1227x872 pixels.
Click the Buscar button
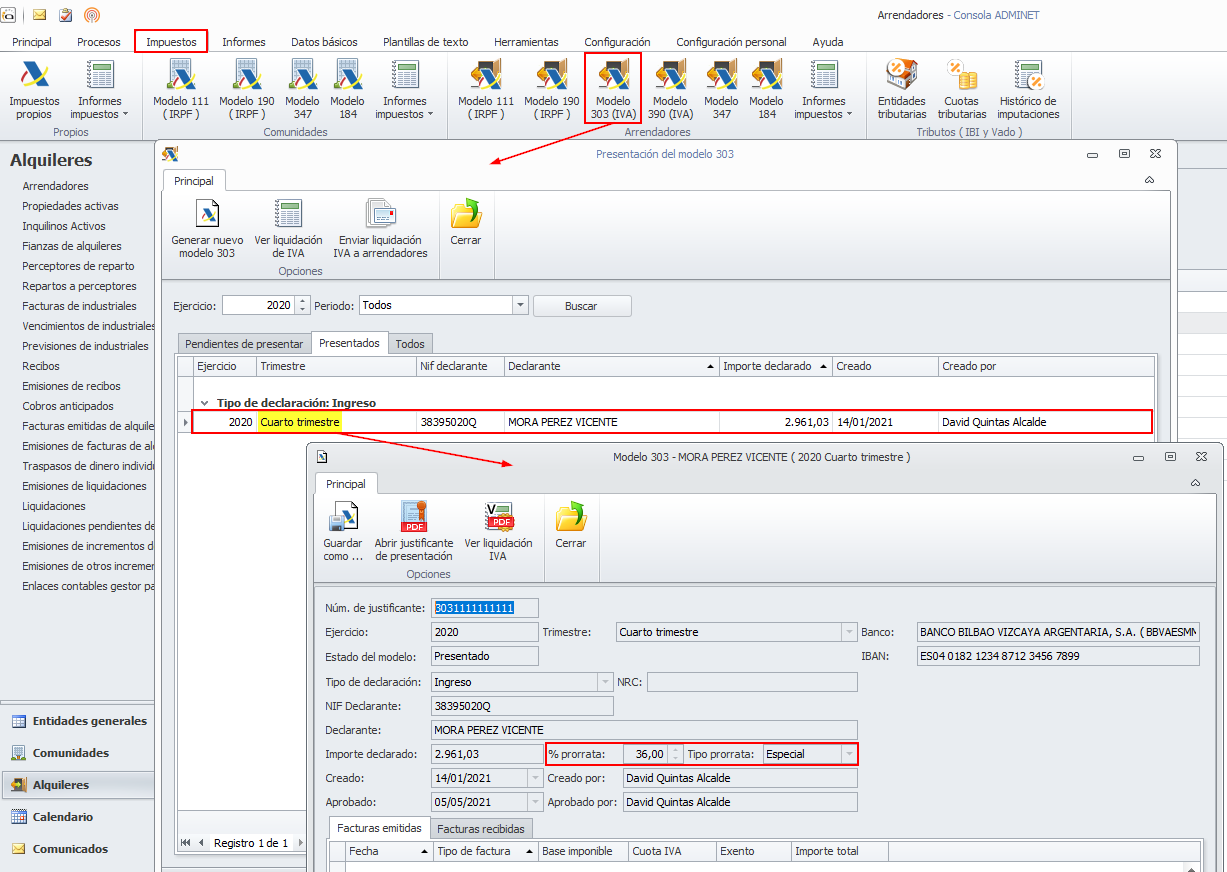tap(582, 306)
